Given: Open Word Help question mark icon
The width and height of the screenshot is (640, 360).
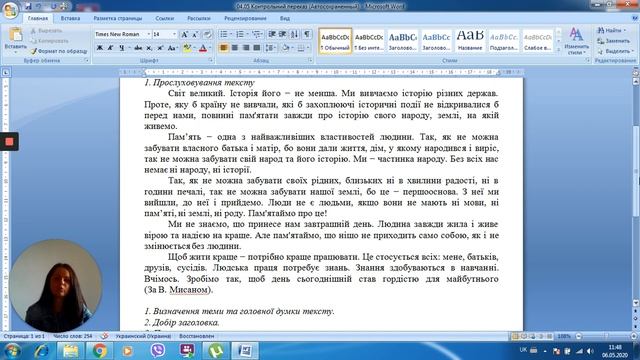Looking at the screenshot, I should [x=635, y=18].
